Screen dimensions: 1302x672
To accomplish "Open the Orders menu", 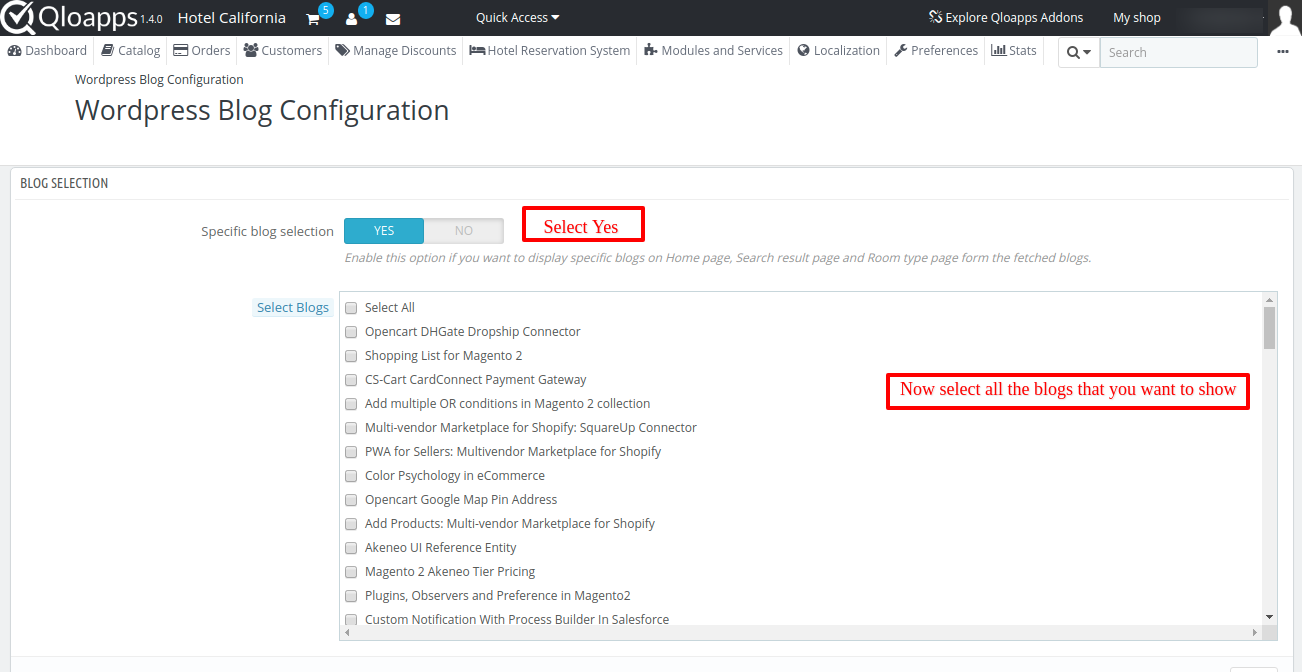I will 202,50.
